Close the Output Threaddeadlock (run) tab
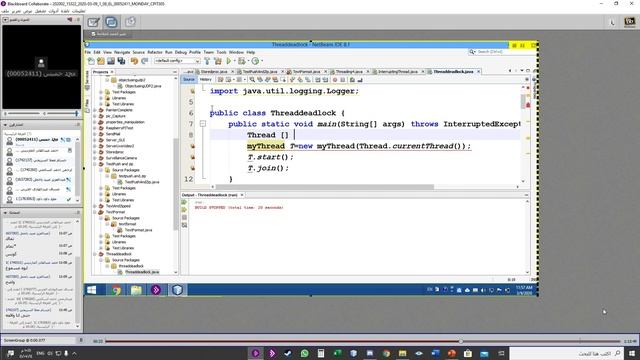This screenshot has width=640, height=360. click(x=242, y=195)
